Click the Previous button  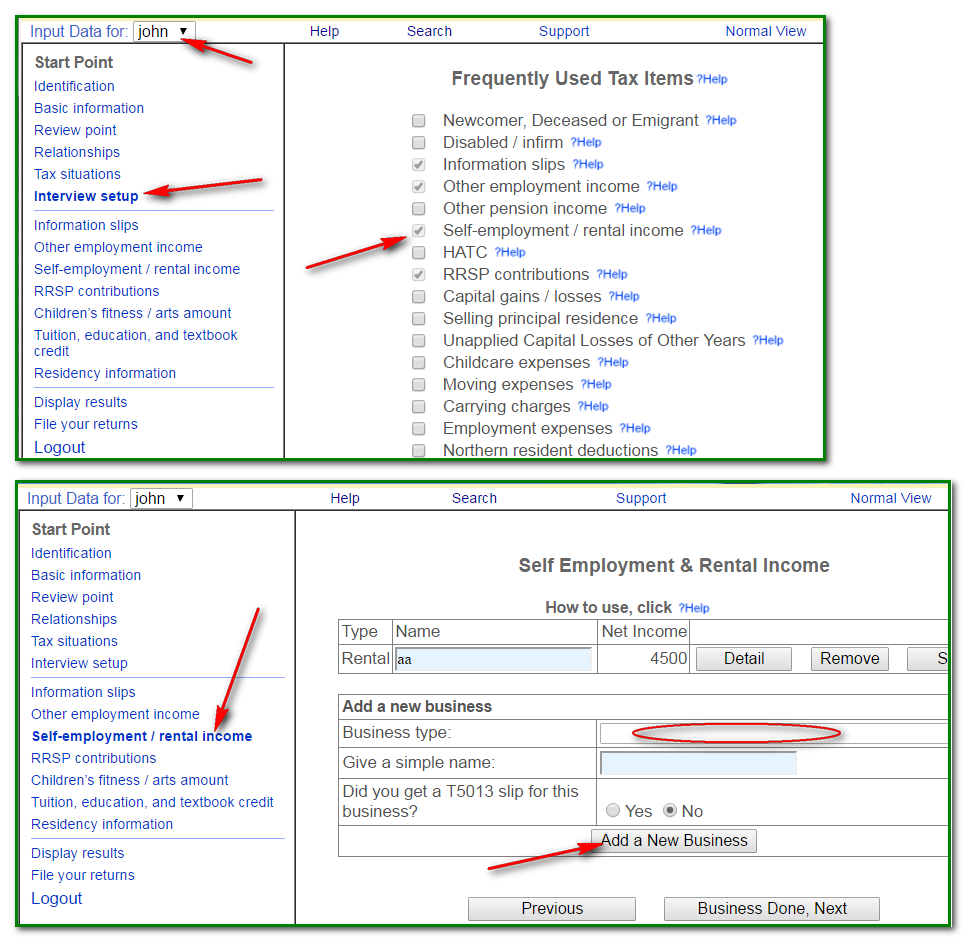[x=551, y=908]
